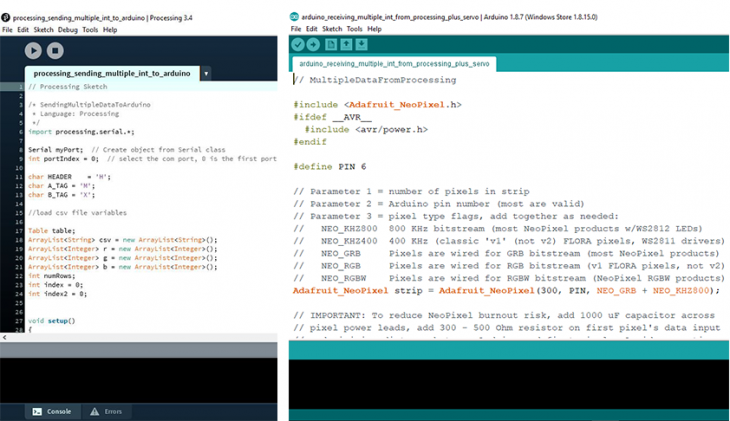The height and width of the screenshot is (421, 730).
Task: Switch to the Console tab in Processing
Action: 51,411
